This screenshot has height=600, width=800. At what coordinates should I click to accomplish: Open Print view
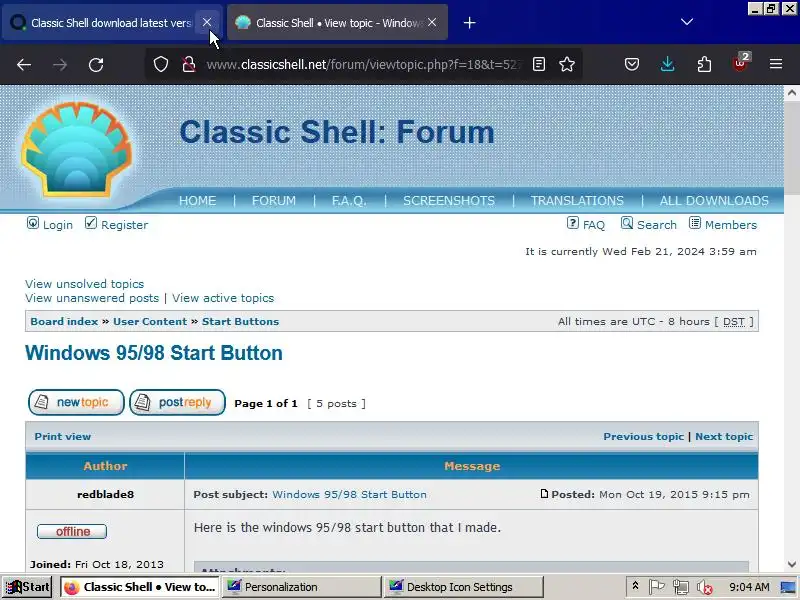pos(63,436)
